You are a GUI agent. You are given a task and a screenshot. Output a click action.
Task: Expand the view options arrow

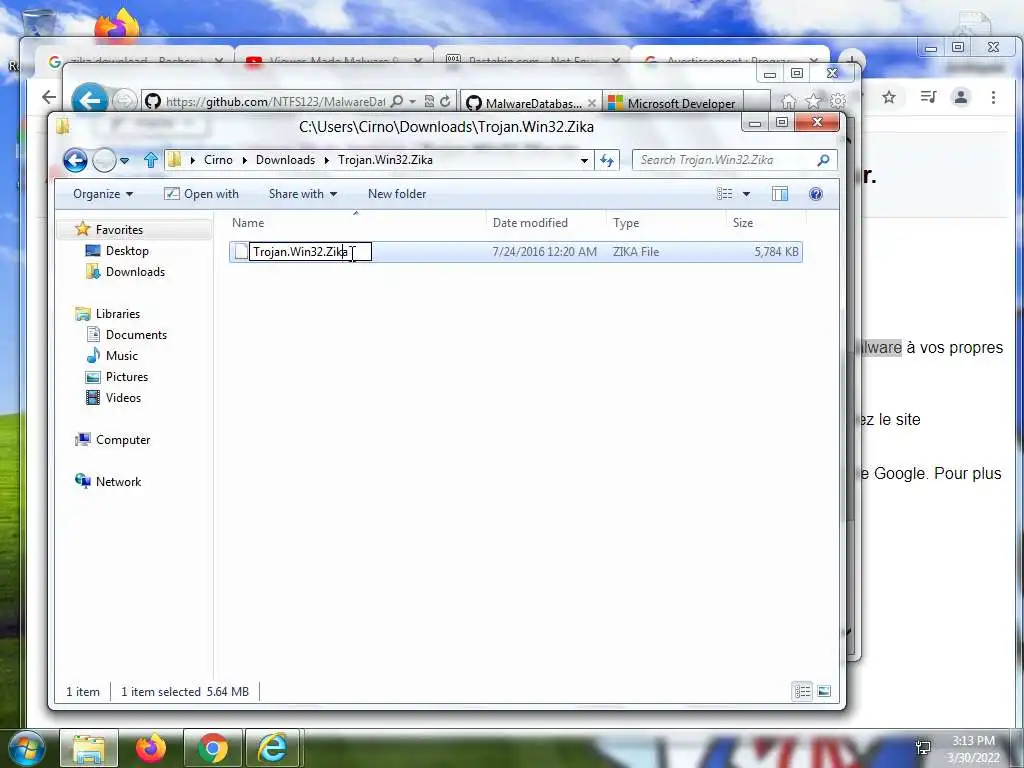click(x=746, y=194)
